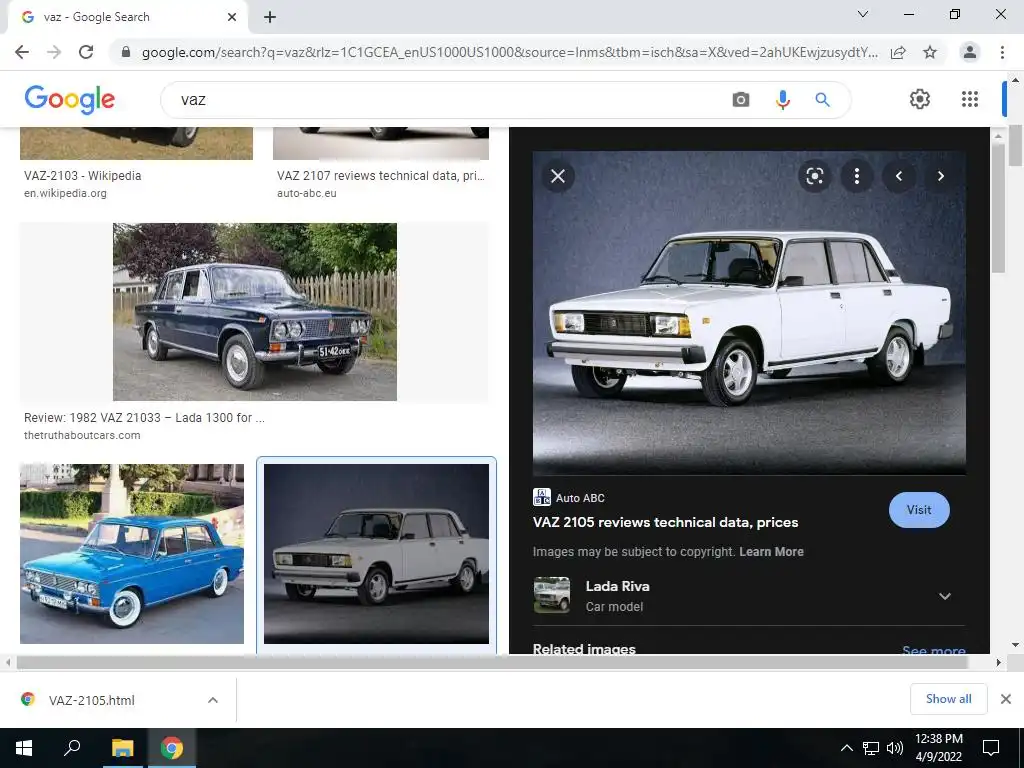This screenshot has width=1024, height=768.
Task: Select dark blue VAZ 21033 thumbnail
Action: (x=255, y=312)
